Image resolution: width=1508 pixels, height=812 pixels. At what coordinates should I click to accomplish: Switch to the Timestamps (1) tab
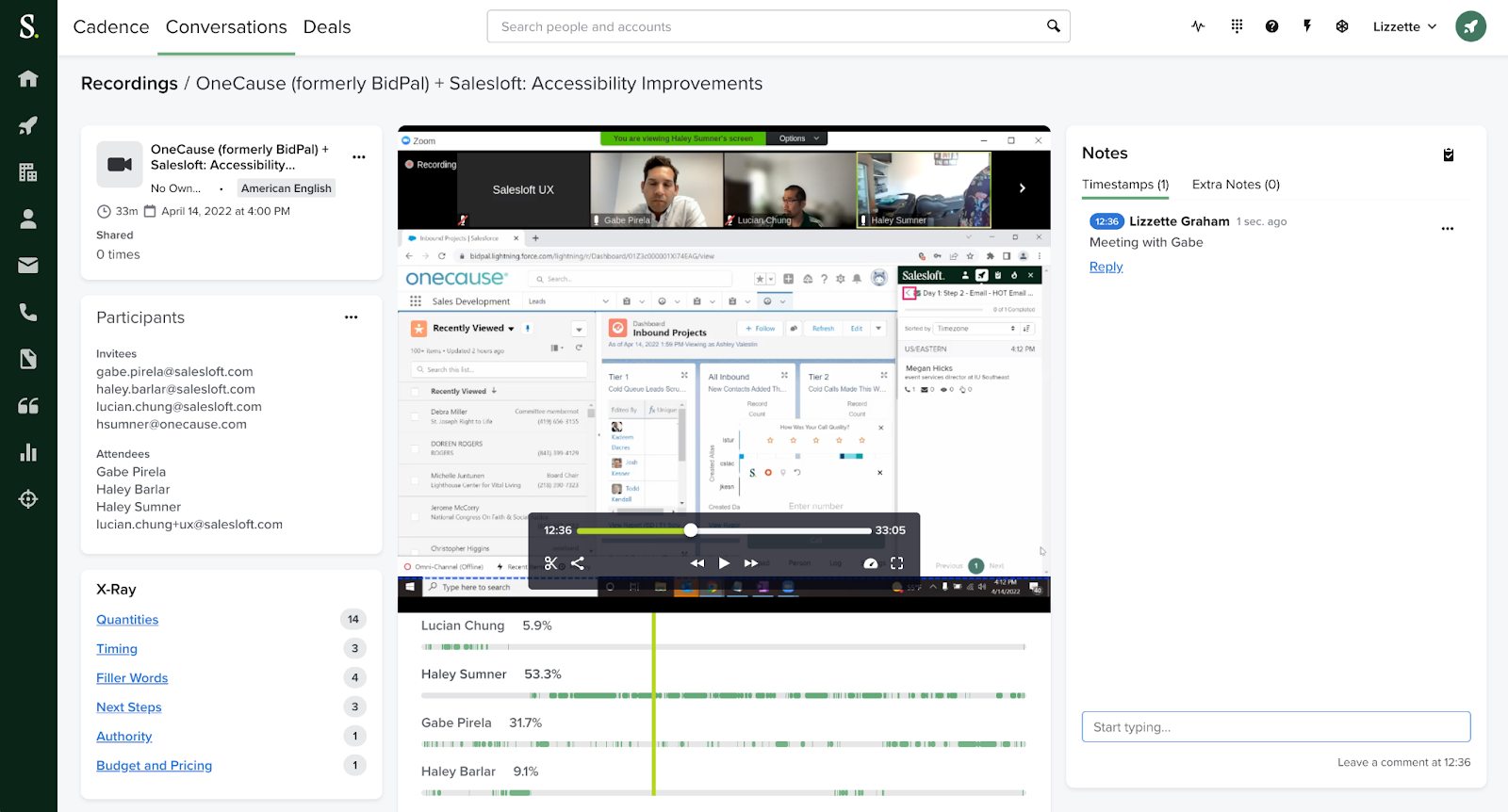1125,185
